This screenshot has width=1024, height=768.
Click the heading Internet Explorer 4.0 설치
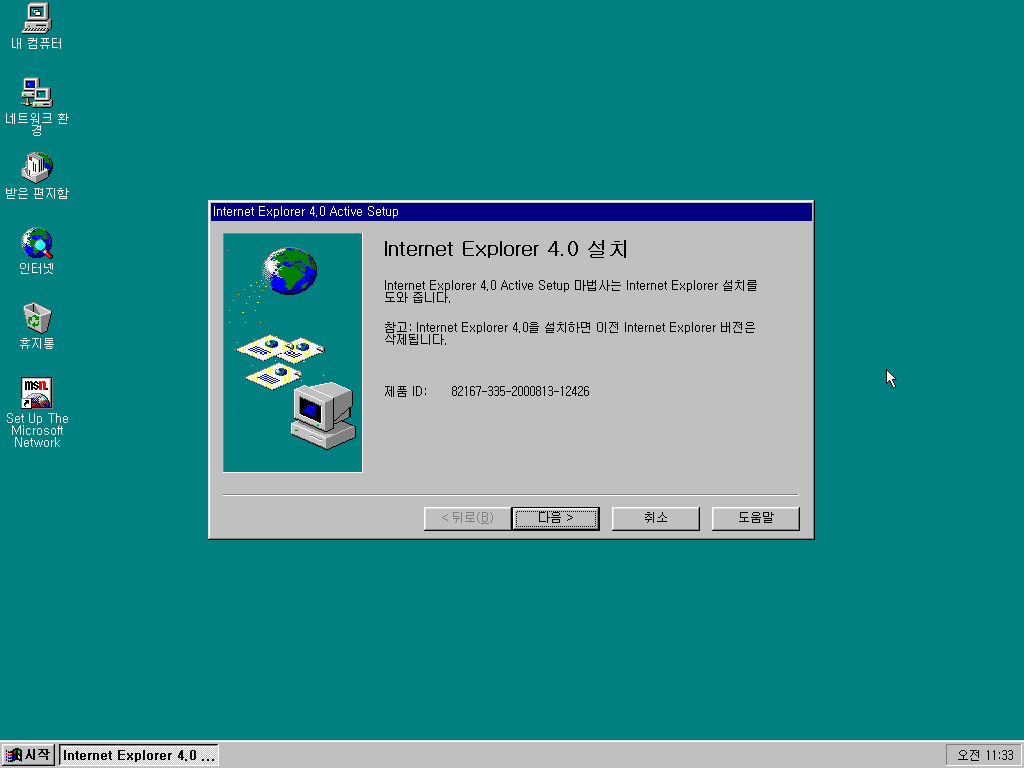(505, 249)
